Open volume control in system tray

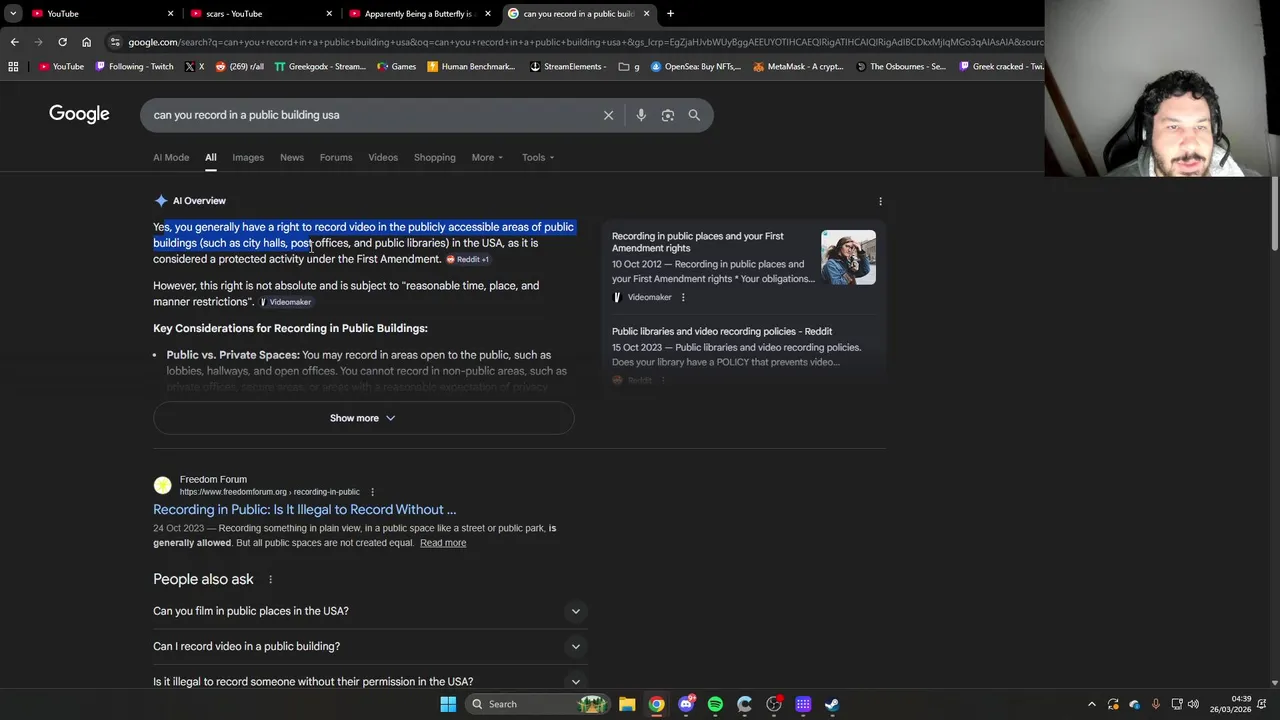pyautogui.click(x=1193, y=704)
